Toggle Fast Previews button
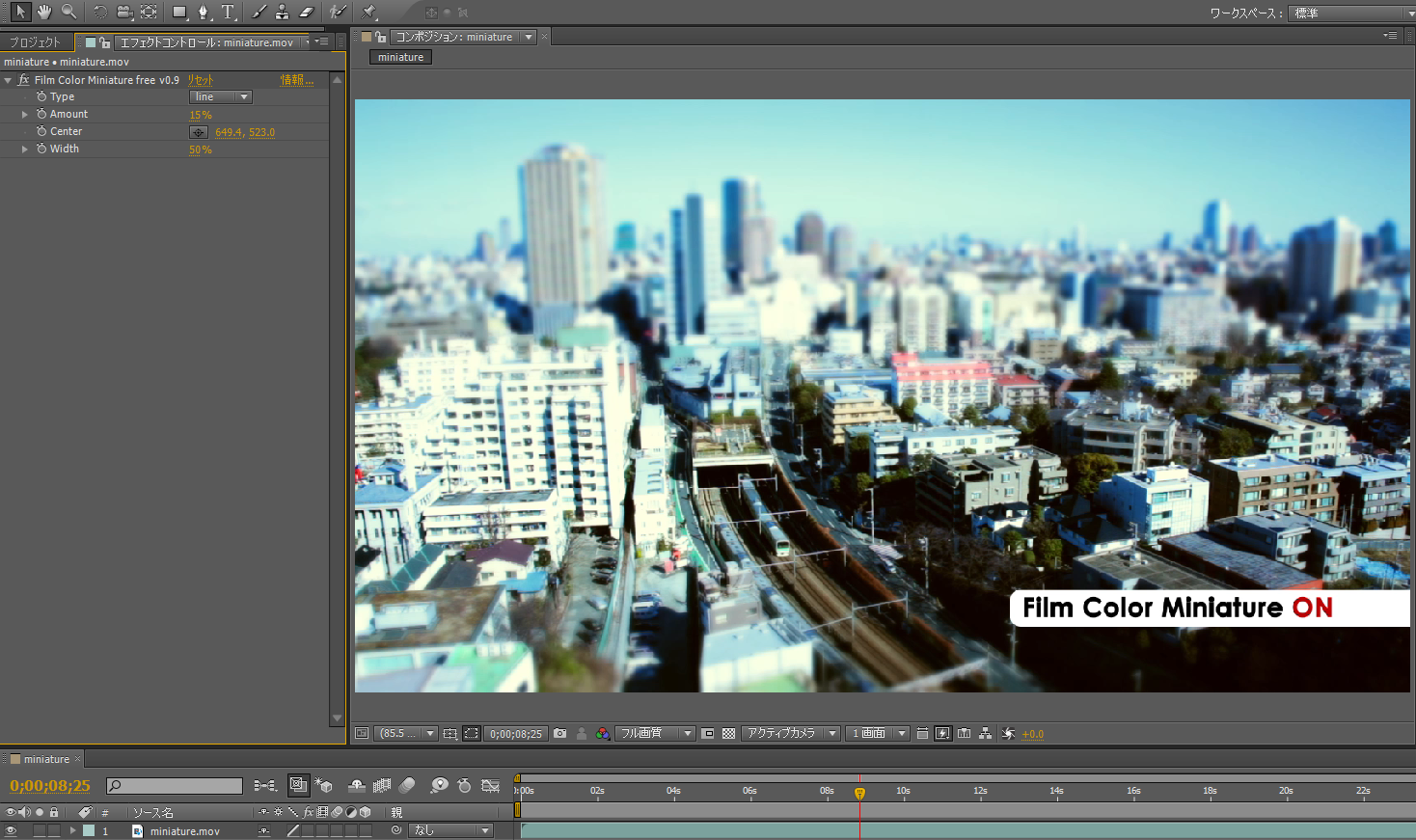This screenshot has height=840, width=1416. [942, 734]
